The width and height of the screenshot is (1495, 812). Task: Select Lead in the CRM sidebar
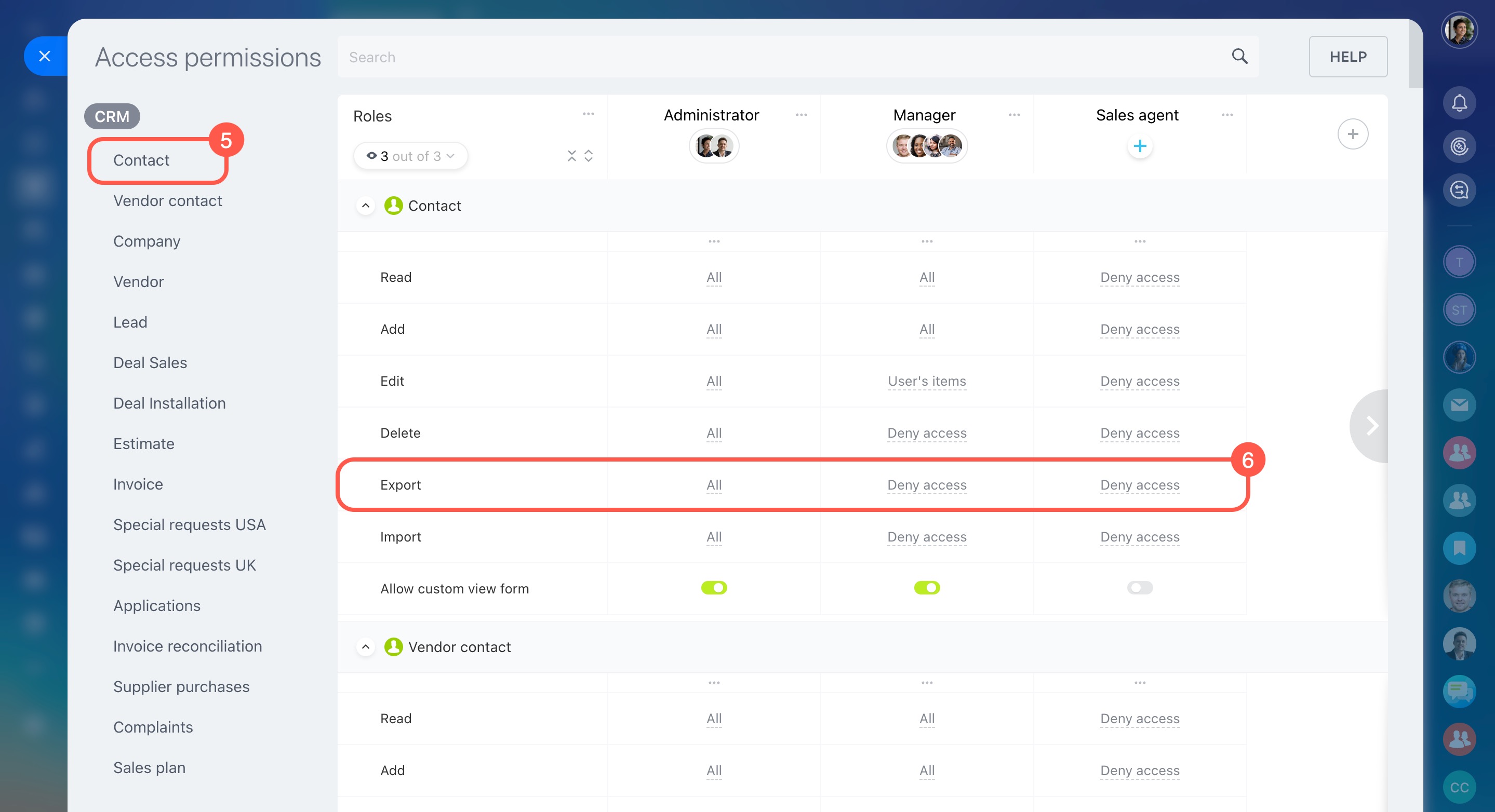click(x=130, y=322)
